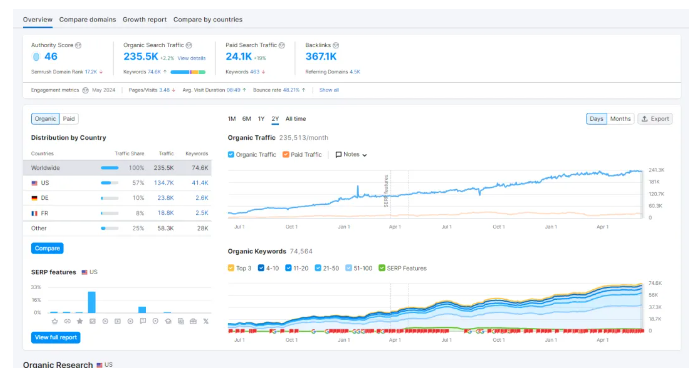Uncheck the Organic Traffic checkbox
Viewport: 689px width, 373px height.
pos(231,154)
